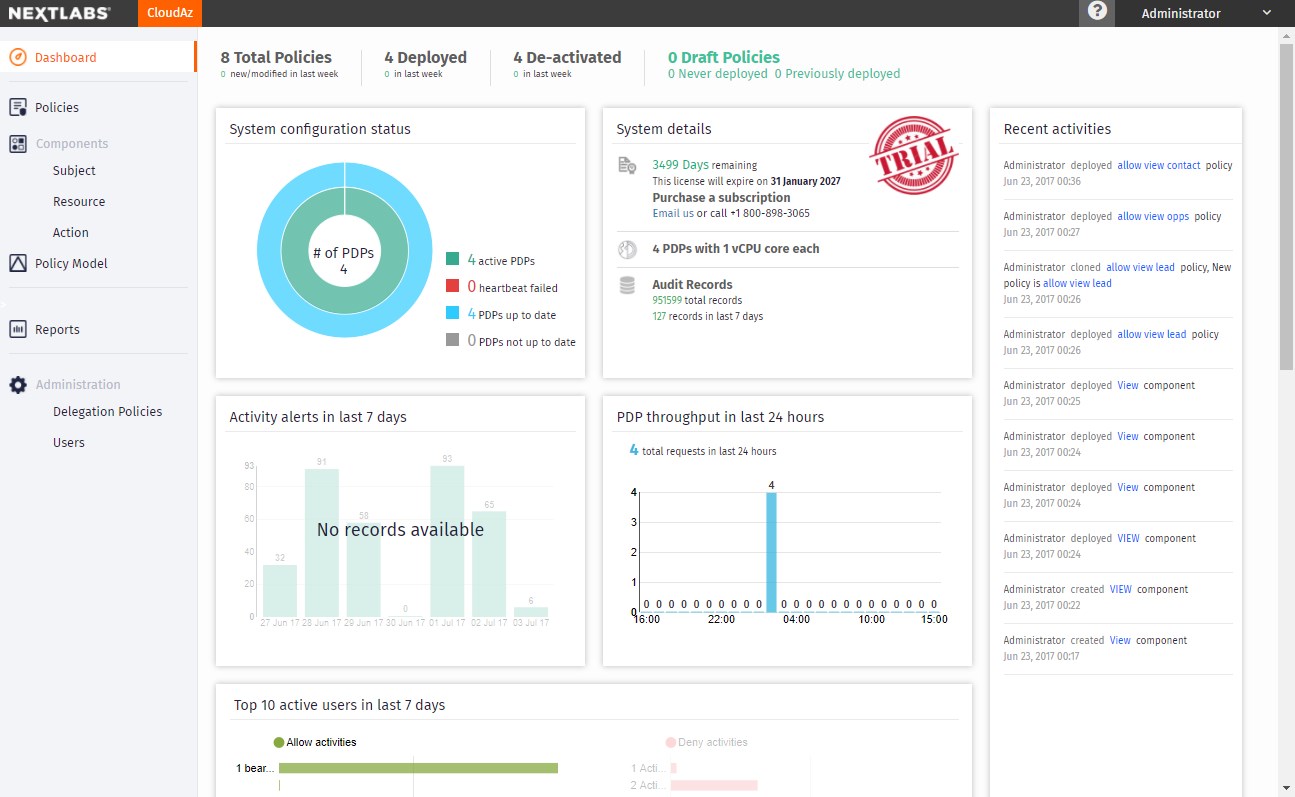
Task: Click the active PDPs green legend swatch
Action: (452, 260)
